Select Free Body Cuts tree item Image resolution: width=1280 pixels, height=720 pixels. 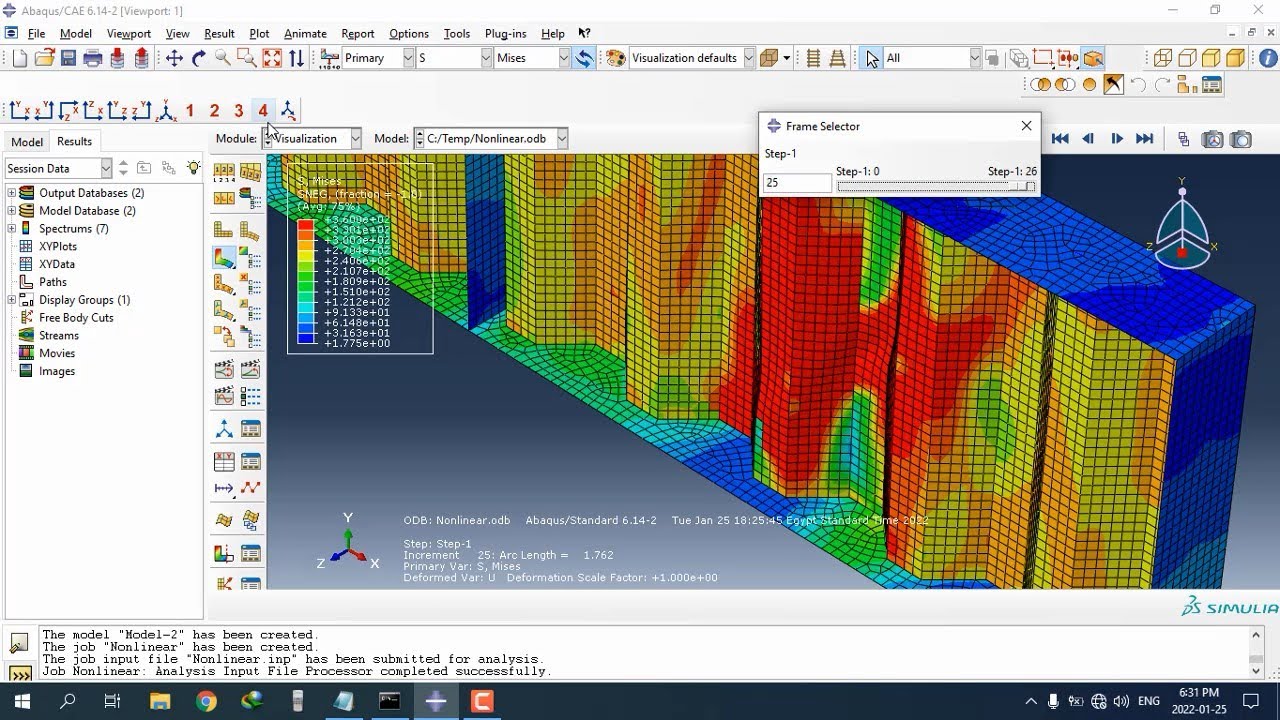click(76, 318)
